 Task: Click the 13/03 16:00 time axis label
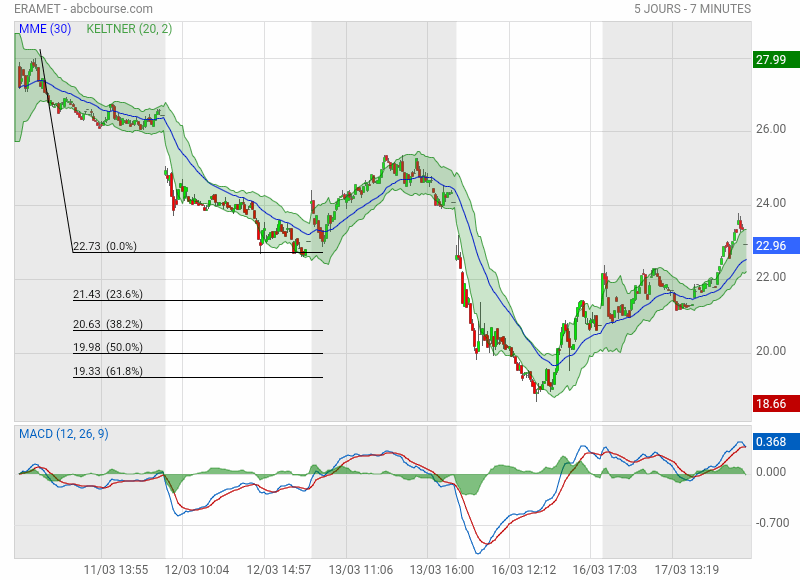[442, 570]
